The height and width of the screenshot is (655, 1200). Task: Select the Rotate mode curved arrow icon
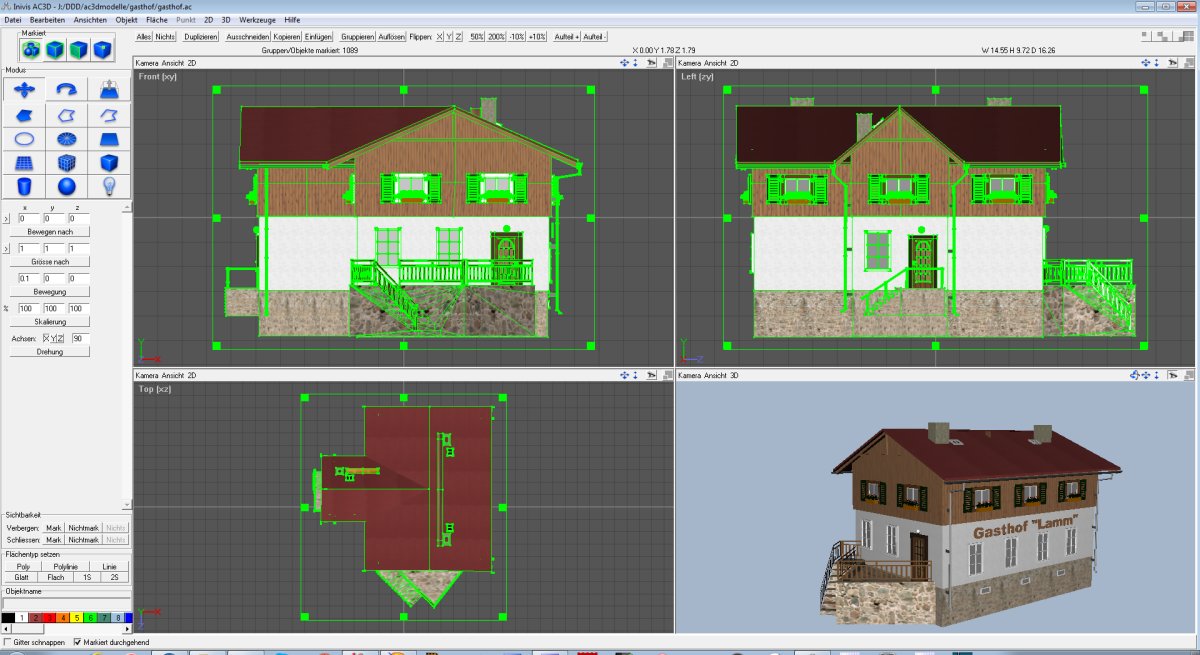(x=66, y=90)
